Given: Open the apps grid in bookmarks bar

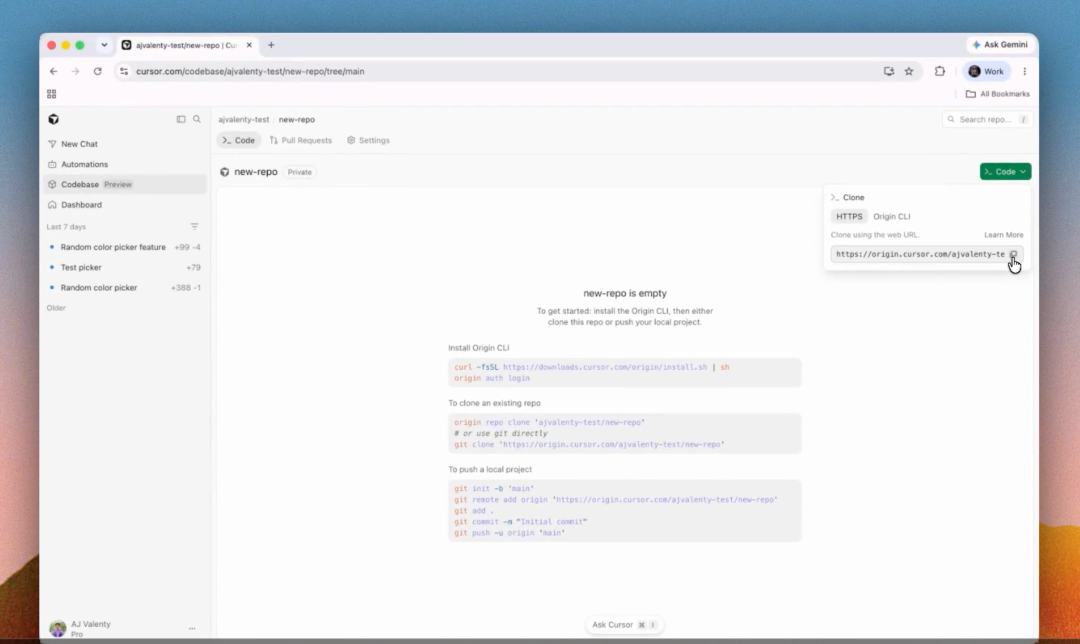Looking at the screenshot, I should tap(52, 94).
